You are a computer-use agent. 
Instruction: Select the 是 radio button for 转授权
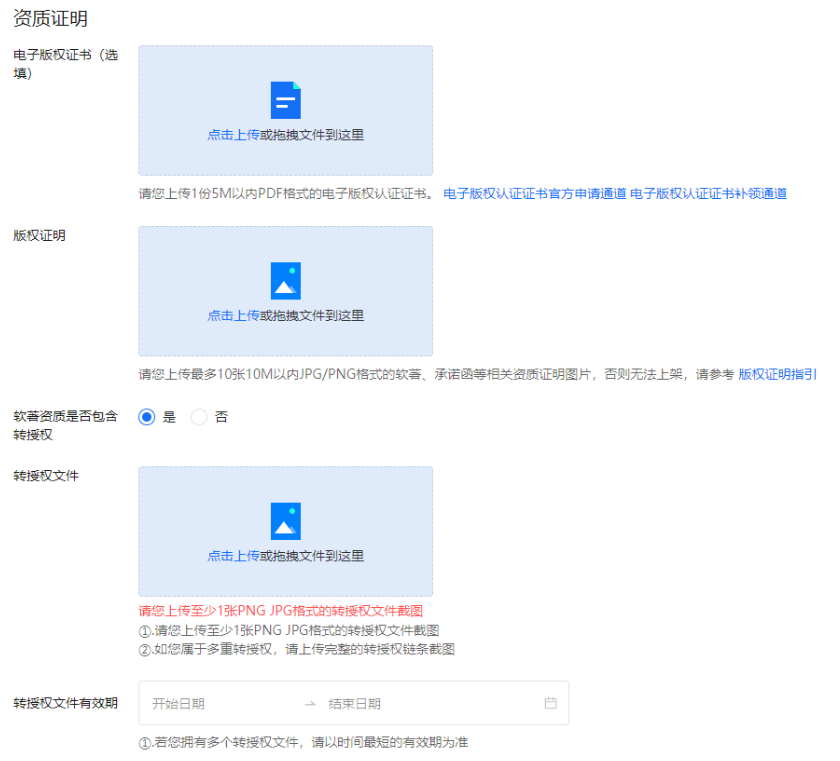click(147, 417)
